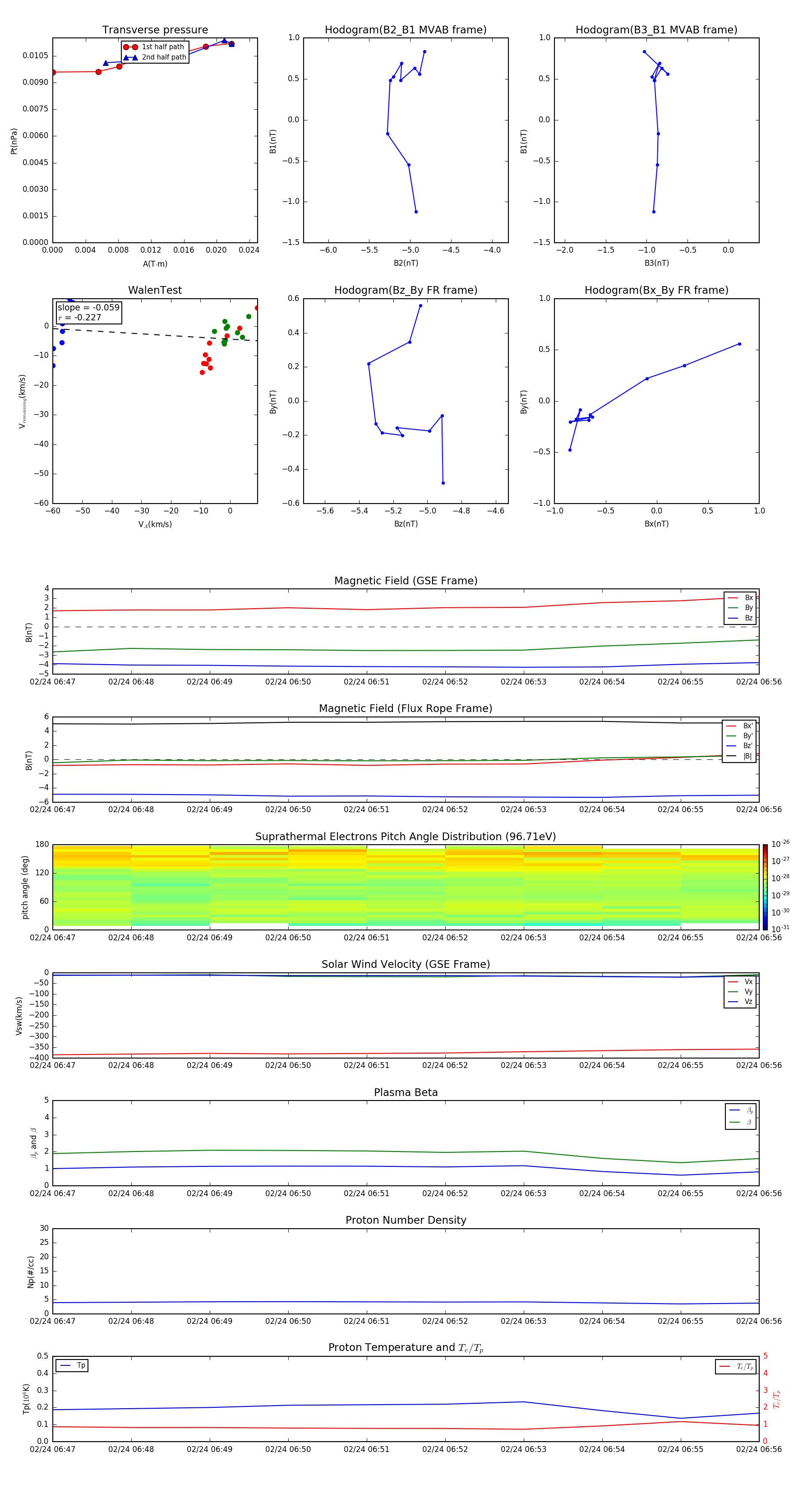812x1489 pixels.
Task: Click the 'Bx' entry in GSE legend
Action: point(740,598)
